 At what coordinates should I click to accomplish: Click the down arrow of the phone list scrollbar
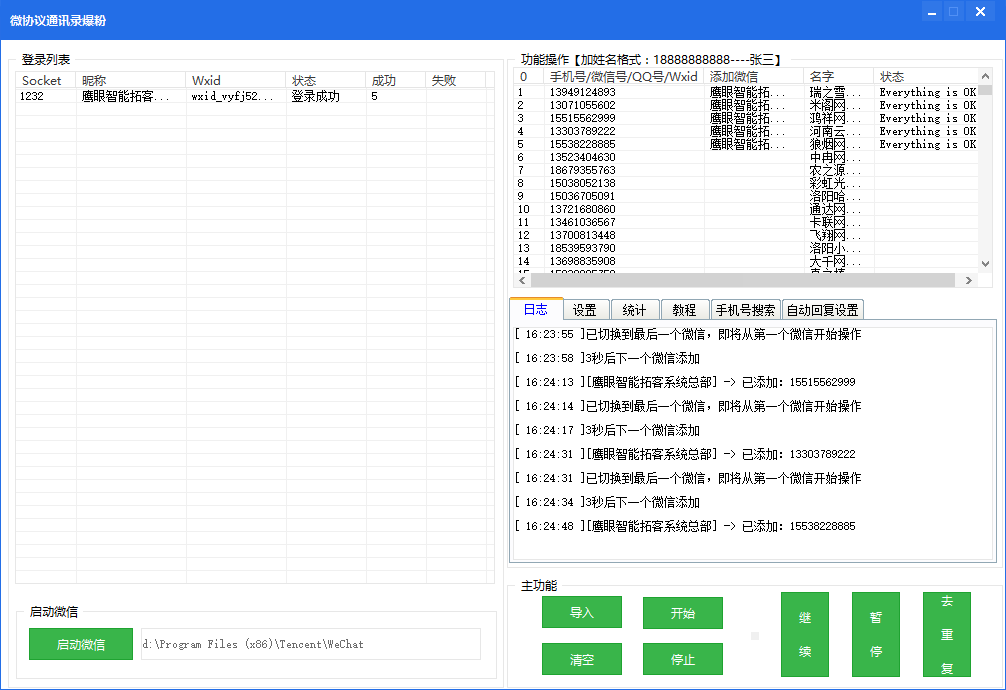985,264
